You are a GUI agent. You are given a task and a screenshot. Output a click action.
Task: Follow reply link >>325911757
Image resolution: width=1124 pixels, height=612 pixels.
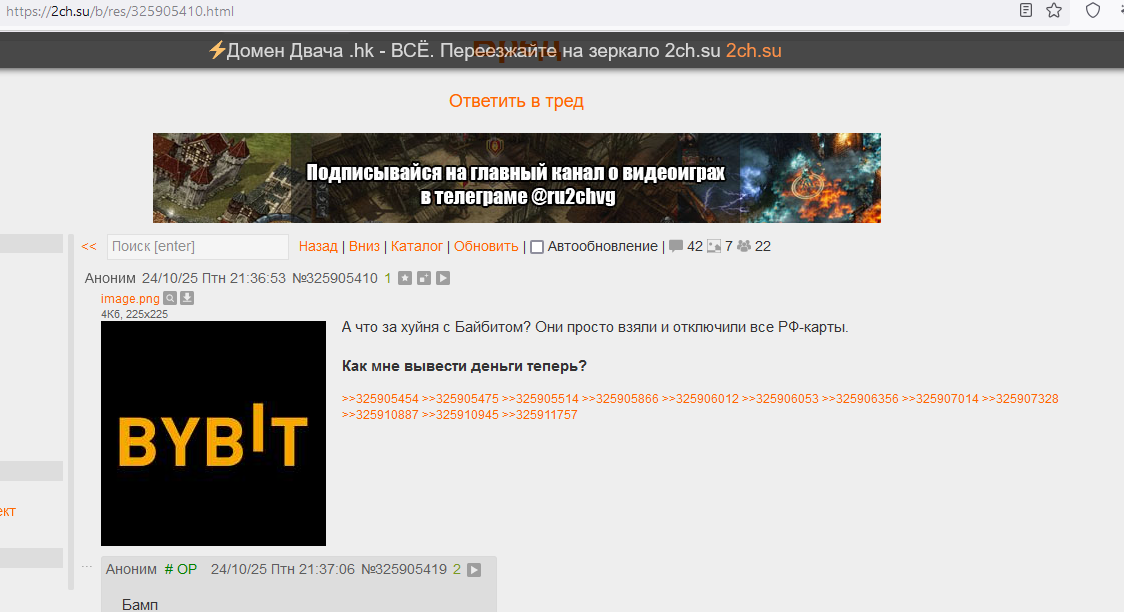[x=540, y=415]
